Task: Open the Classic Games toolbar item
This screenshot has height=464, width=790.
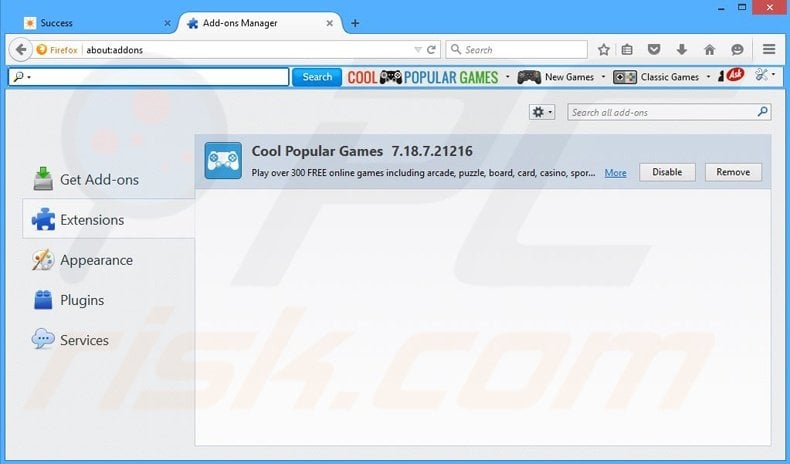Action: pyautogui.click(x=656, y=77)
